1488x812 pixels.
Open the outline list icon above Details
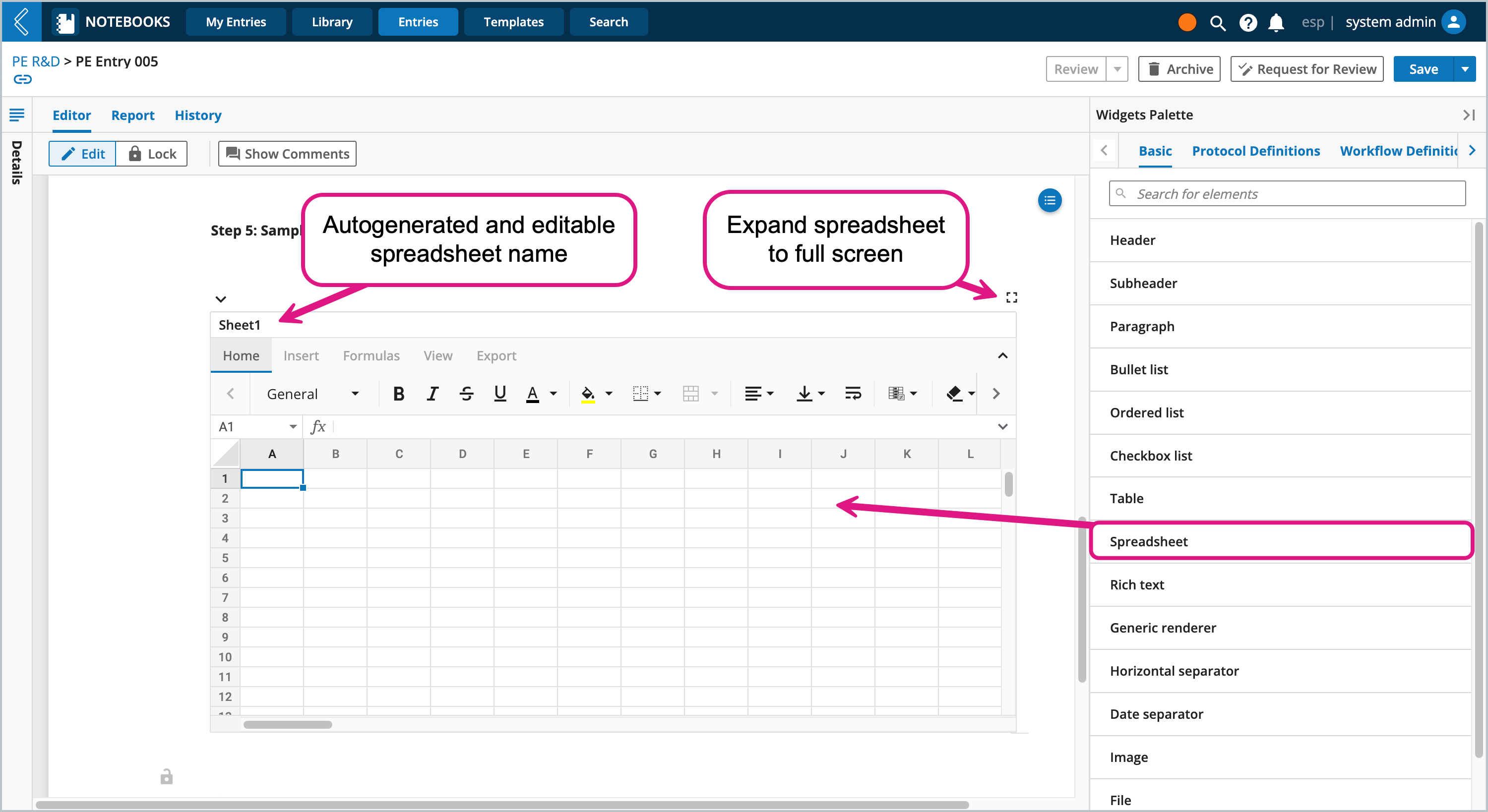coord(17,115)
